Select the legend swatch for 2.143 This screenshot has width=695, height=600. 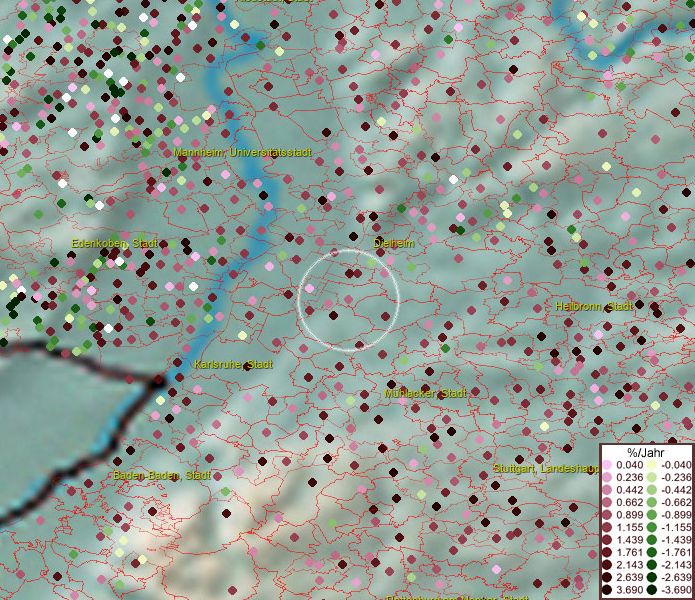point(607,565)
